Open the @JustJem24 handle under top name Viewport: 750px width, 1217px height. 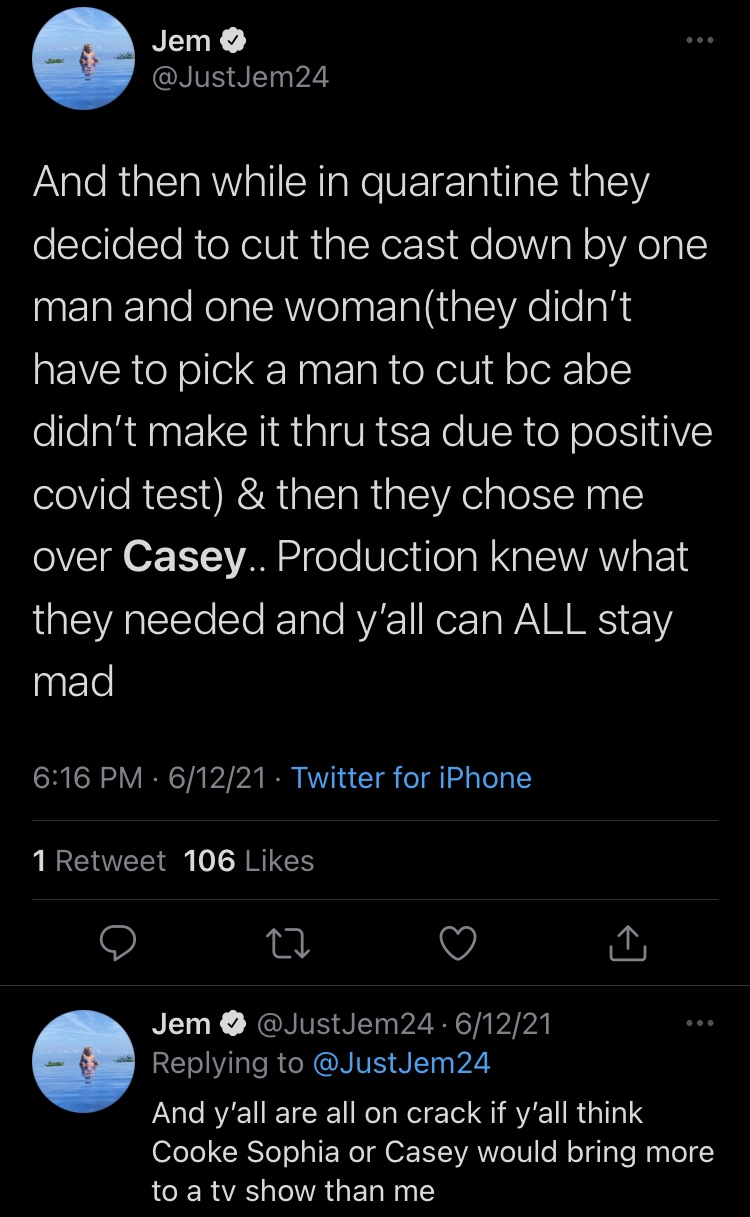tap(240, 77)
